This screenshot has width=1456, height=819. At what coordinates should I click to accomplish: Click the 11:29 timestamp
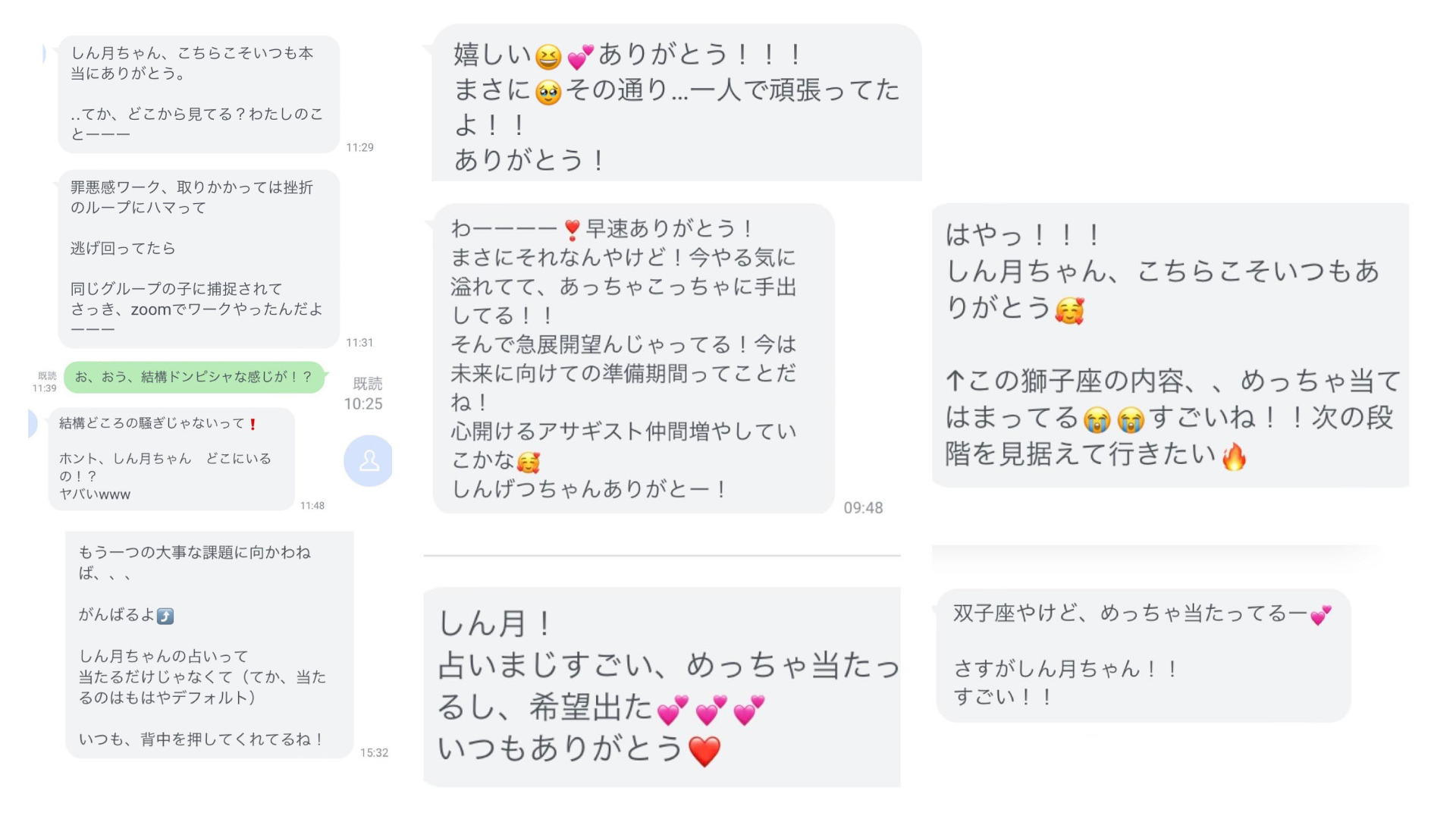click(x=359, y=147)
